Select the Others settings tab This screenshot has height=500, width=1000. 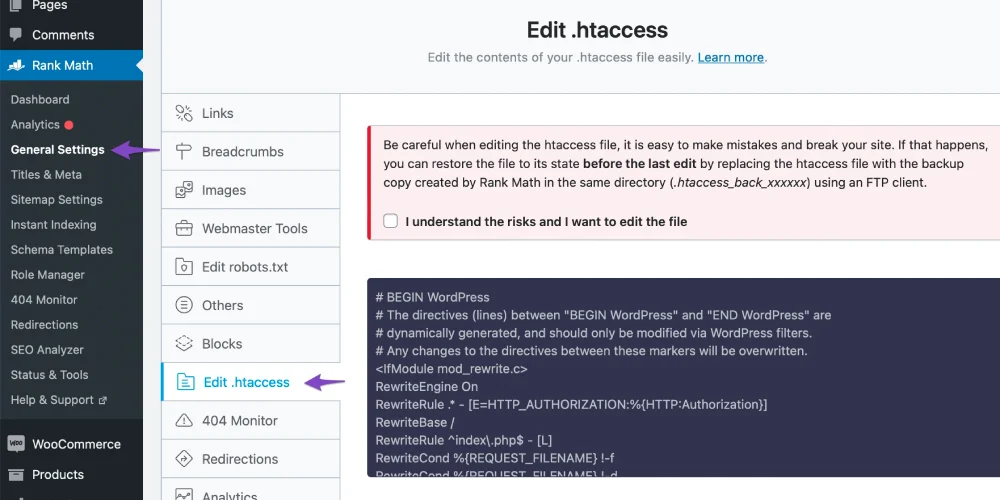coord(251,305)
